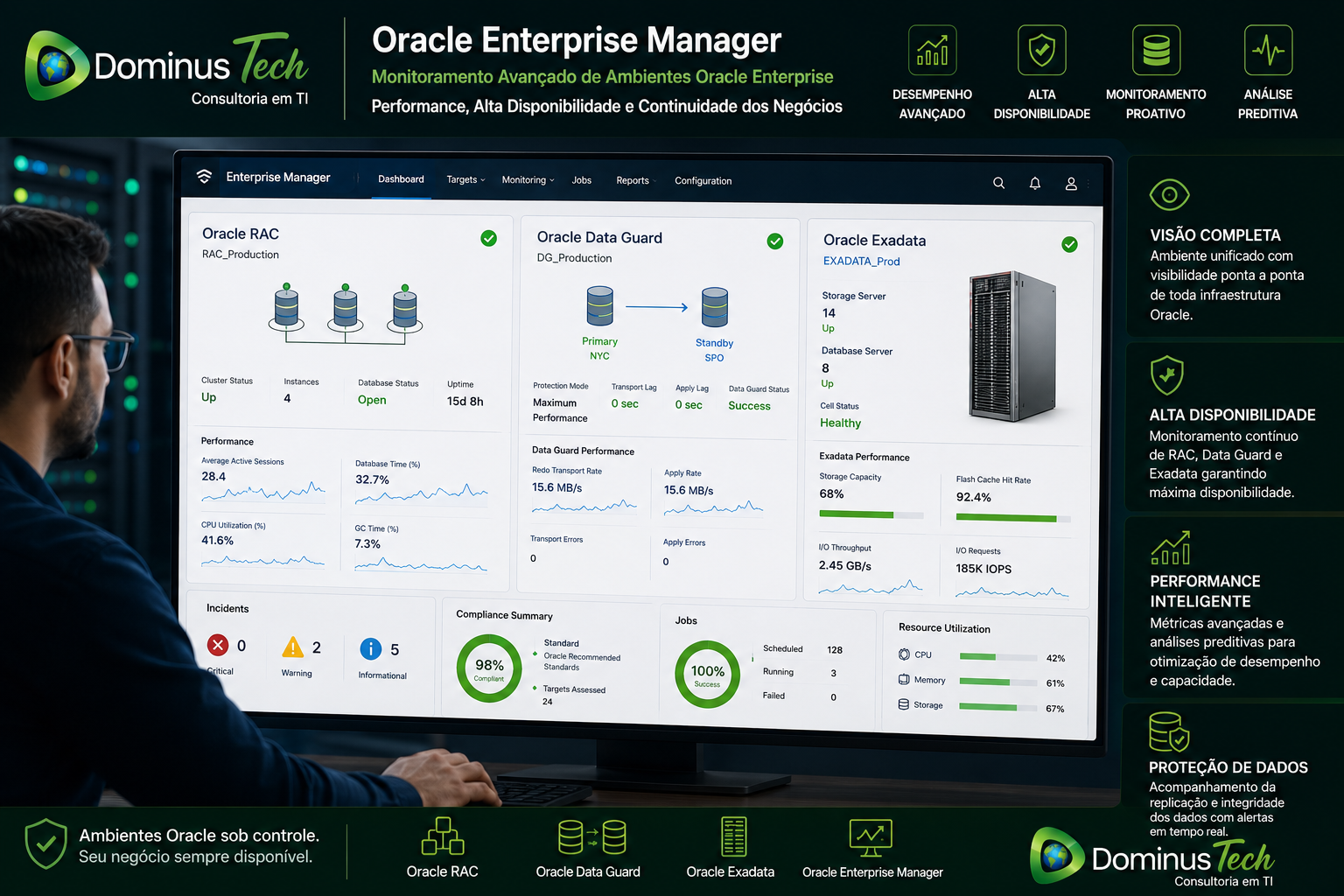Click the Oracle Exadata green status checkmark

pyautogui.click(x=1069, y=245)
